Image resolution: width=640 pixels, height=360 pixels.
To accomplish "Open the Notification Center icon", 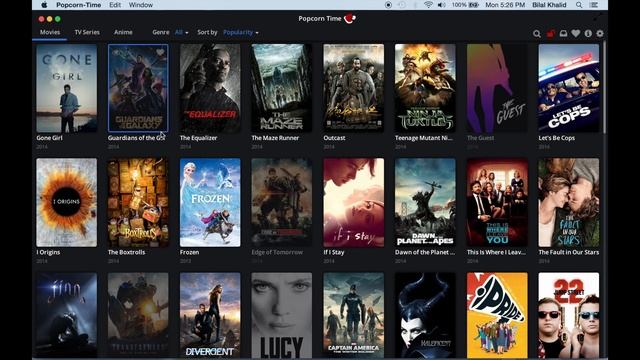I will [x=594, y=5].
